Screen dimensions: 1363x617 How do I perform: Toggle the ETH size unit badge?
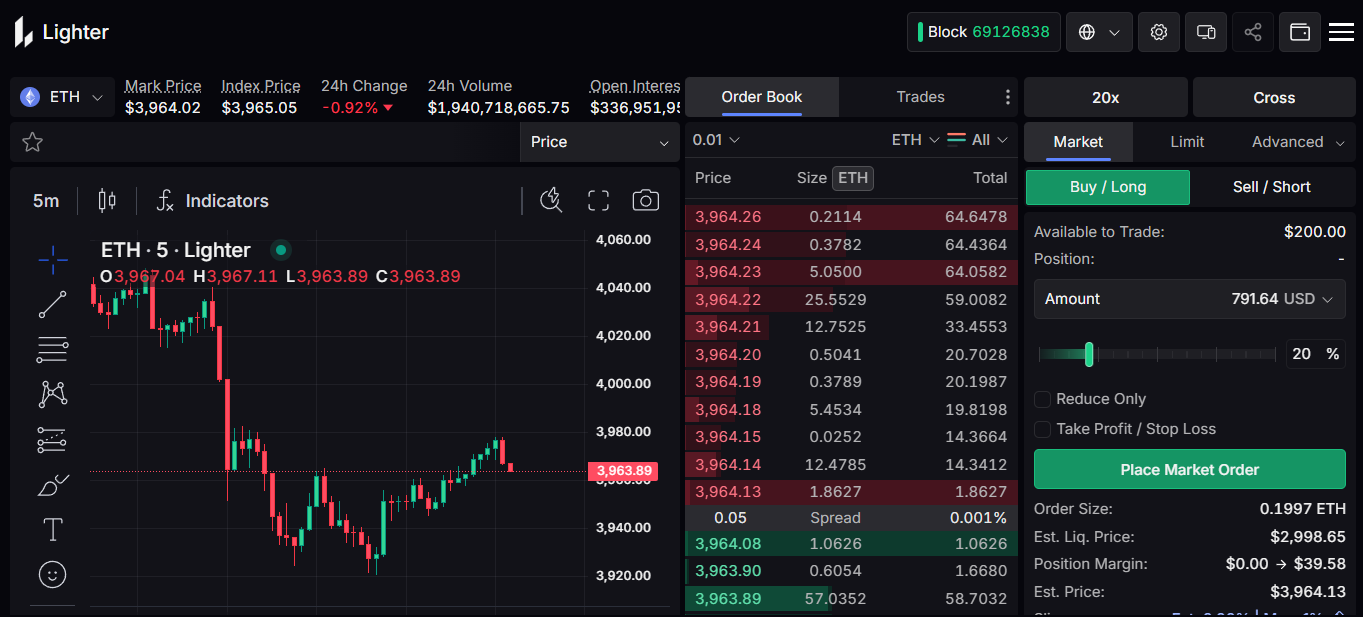click(x=853, y=178)
